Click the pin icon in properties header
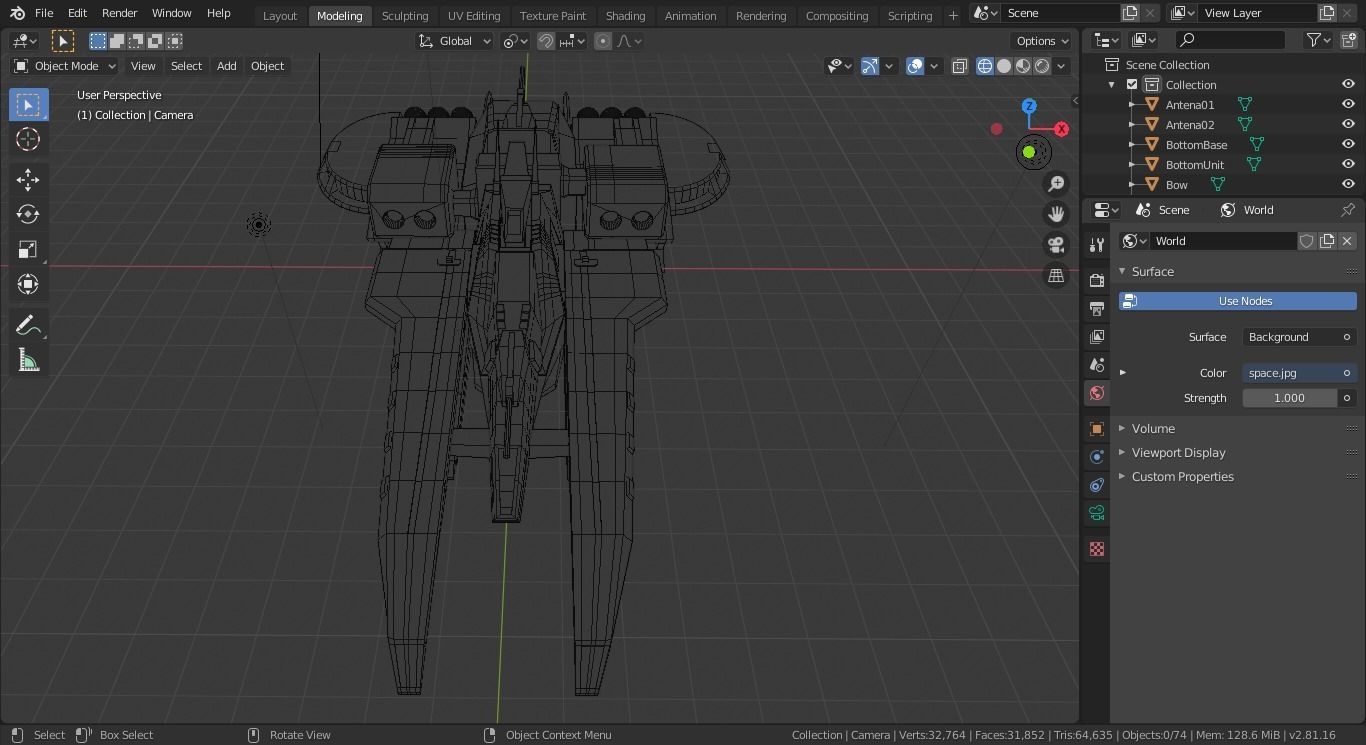 pyautogui.click(x=1348, y=210)
